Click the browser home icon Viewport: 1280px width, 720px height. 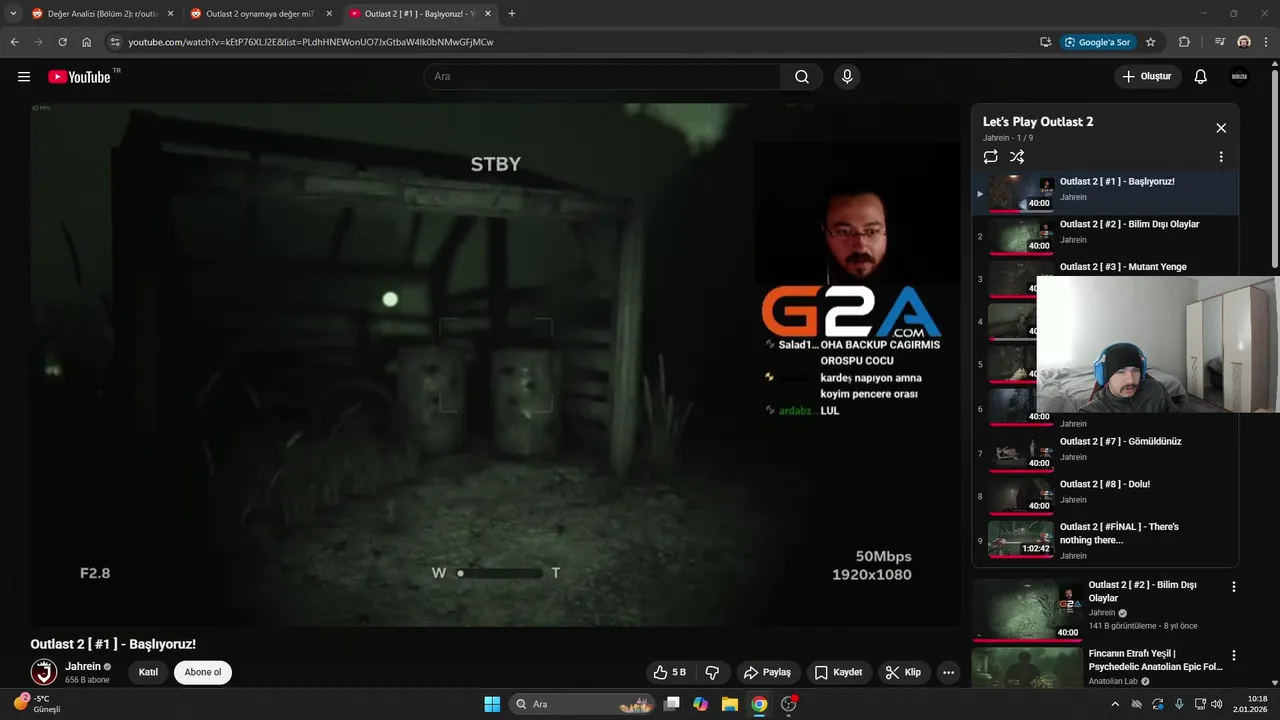click(x=87, y=42)
